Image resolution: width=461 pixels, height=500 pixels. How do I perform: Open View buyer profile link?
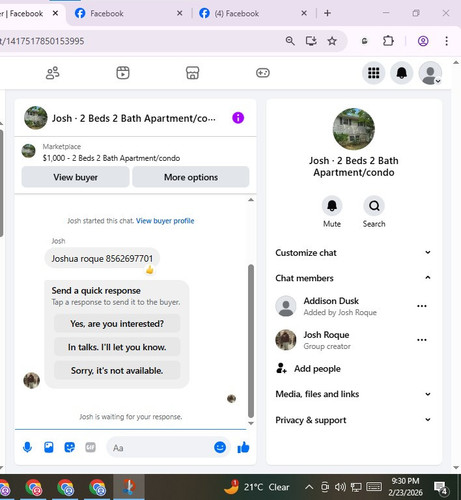pyautogui.click(x=165, y=221)
